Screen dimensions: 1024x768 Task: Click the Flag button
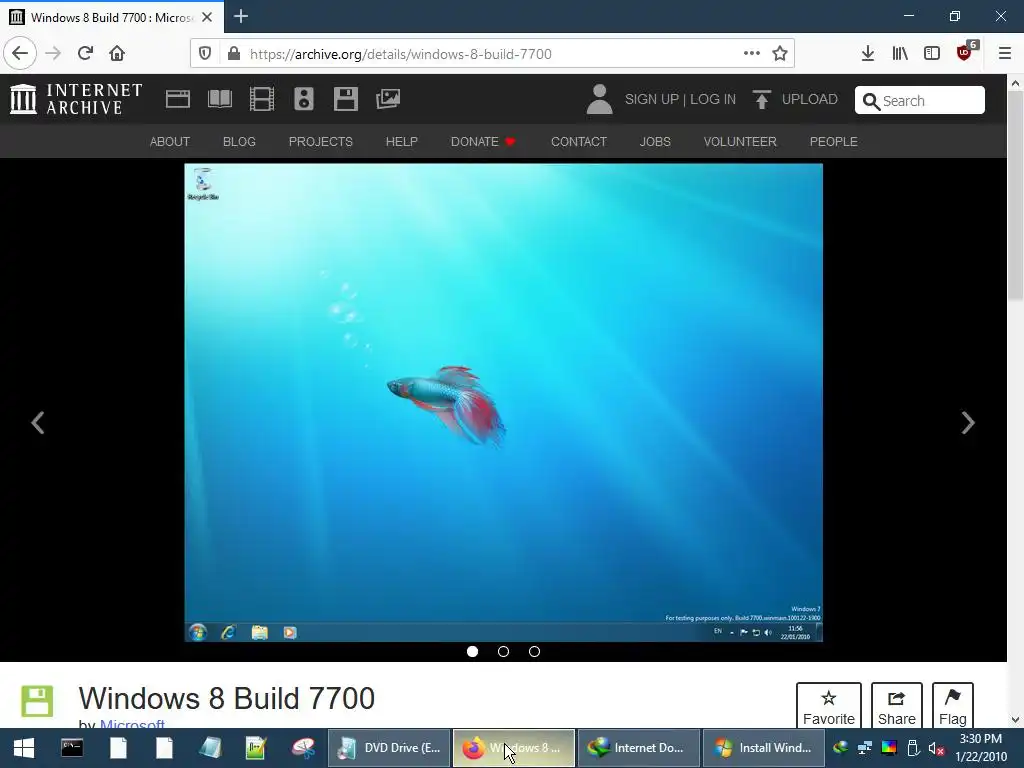point(953,706)
